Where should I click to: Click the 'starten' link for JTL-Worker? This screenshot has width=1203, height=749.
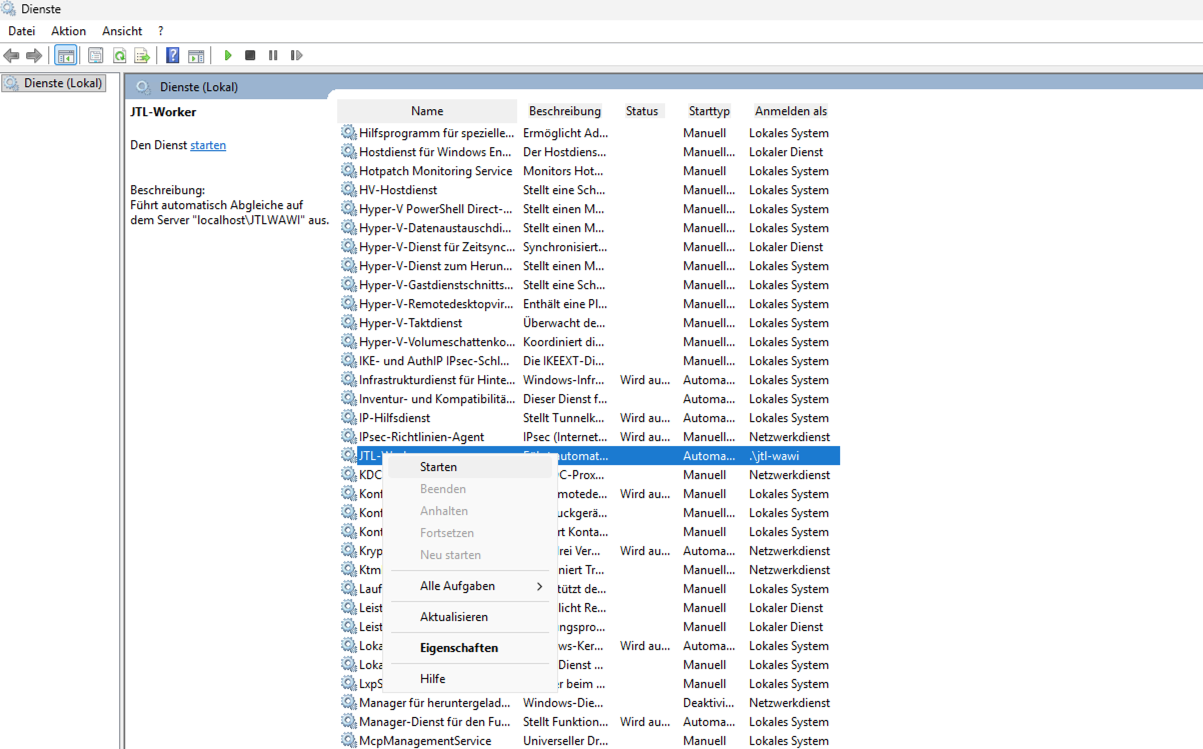[x=208, y=145]
